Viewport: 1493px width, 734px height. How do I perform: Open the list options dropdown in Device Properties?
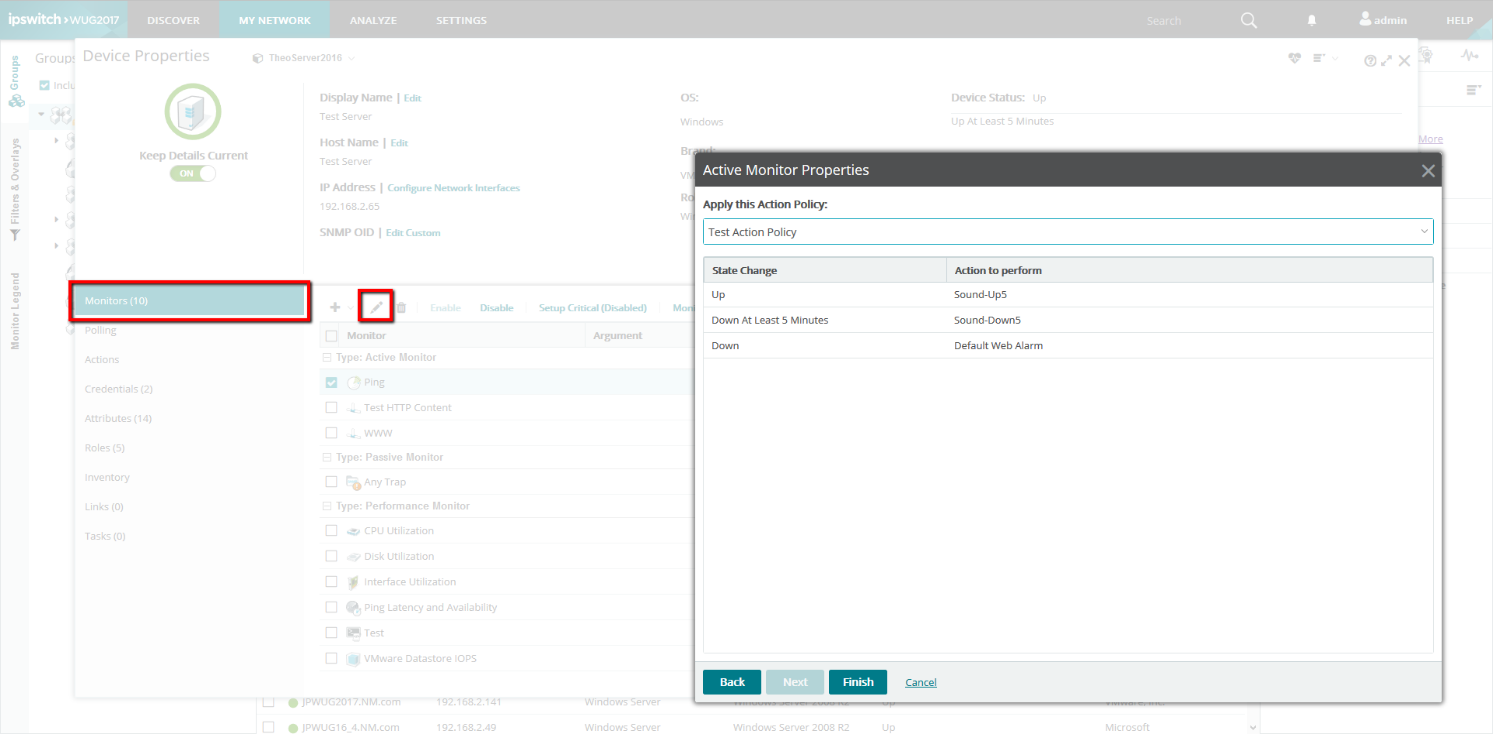point(1325,59)
